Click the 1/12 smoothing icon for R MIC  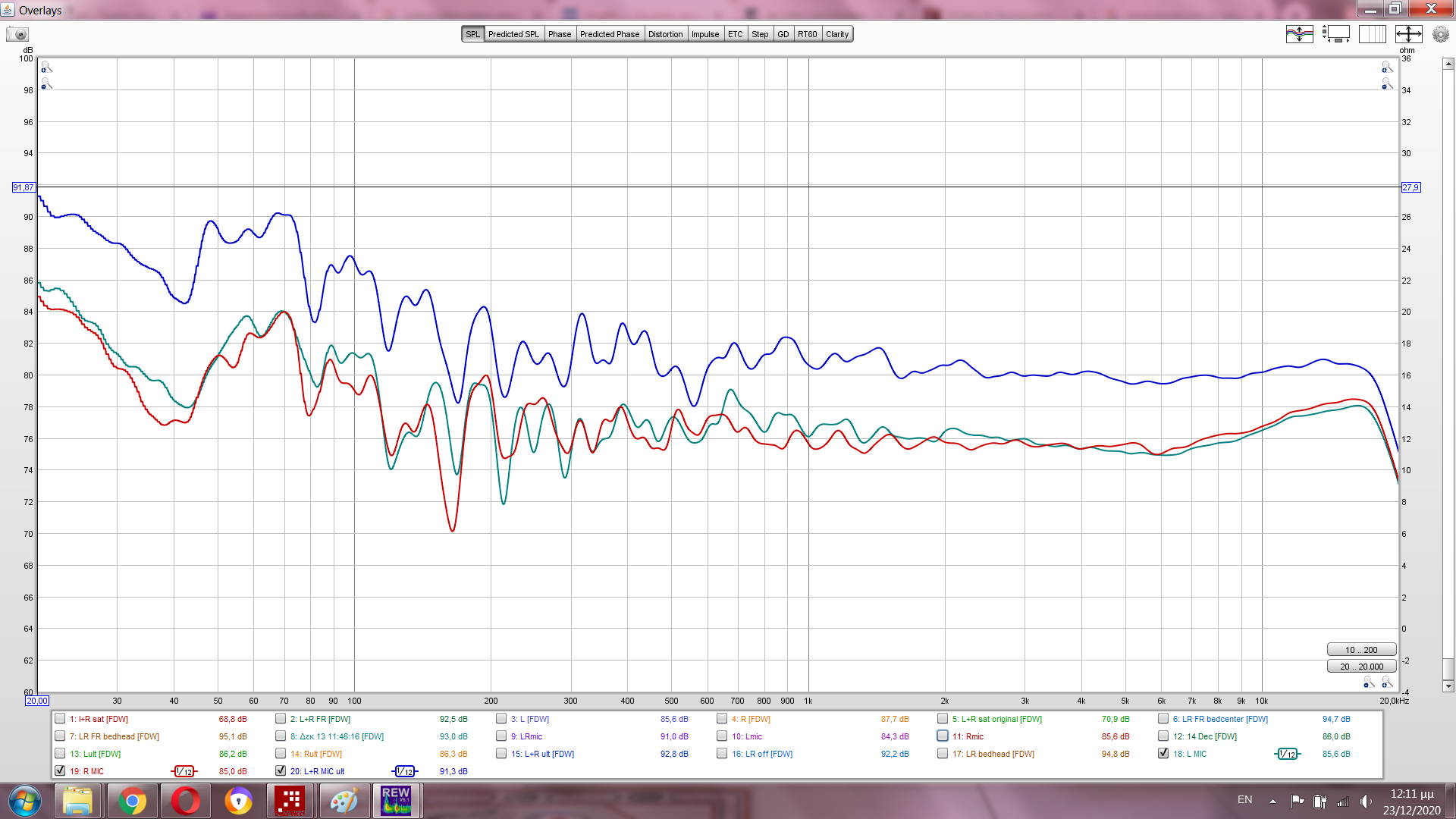184,771
